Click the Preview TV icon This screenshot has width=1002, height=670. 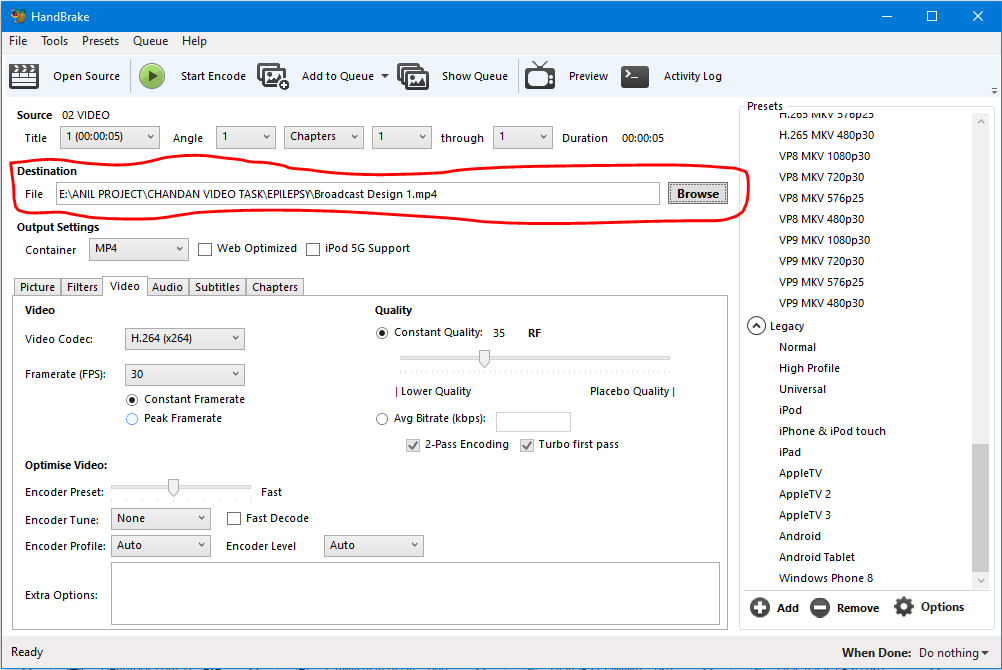tap(540, 75)
